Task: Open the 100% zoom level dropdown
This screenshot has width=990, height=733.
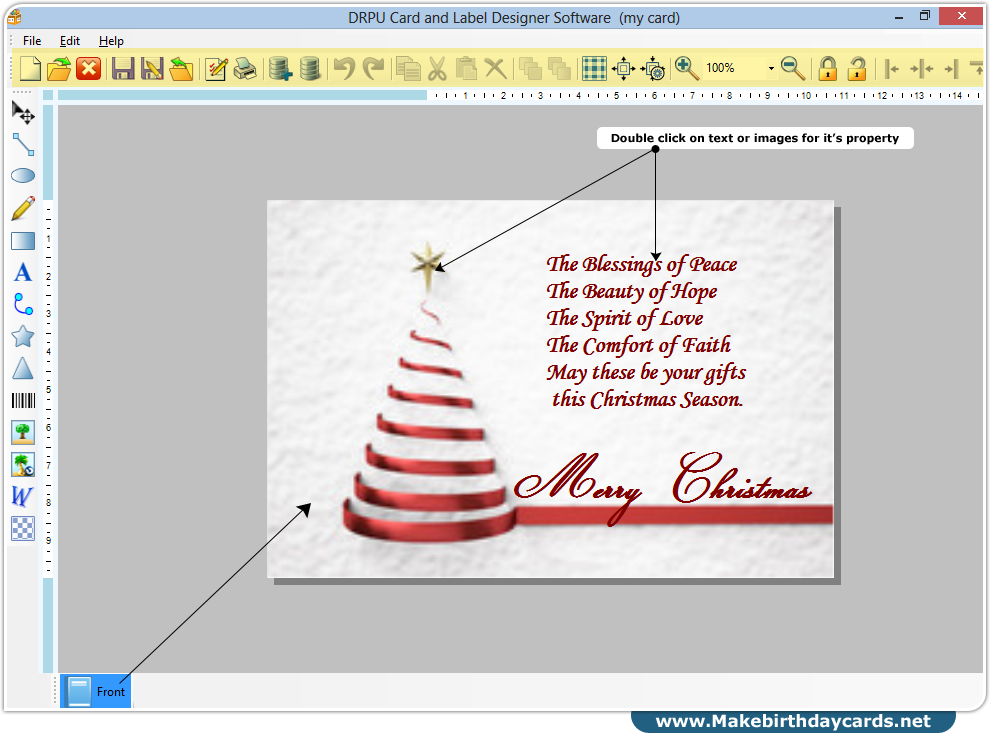Action: [771, 68]
